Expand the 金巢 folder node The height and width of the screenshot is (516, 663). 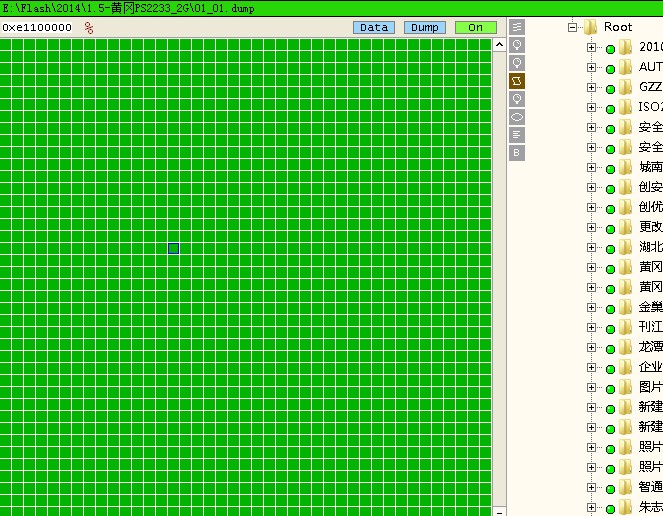[x=592, y=307]
